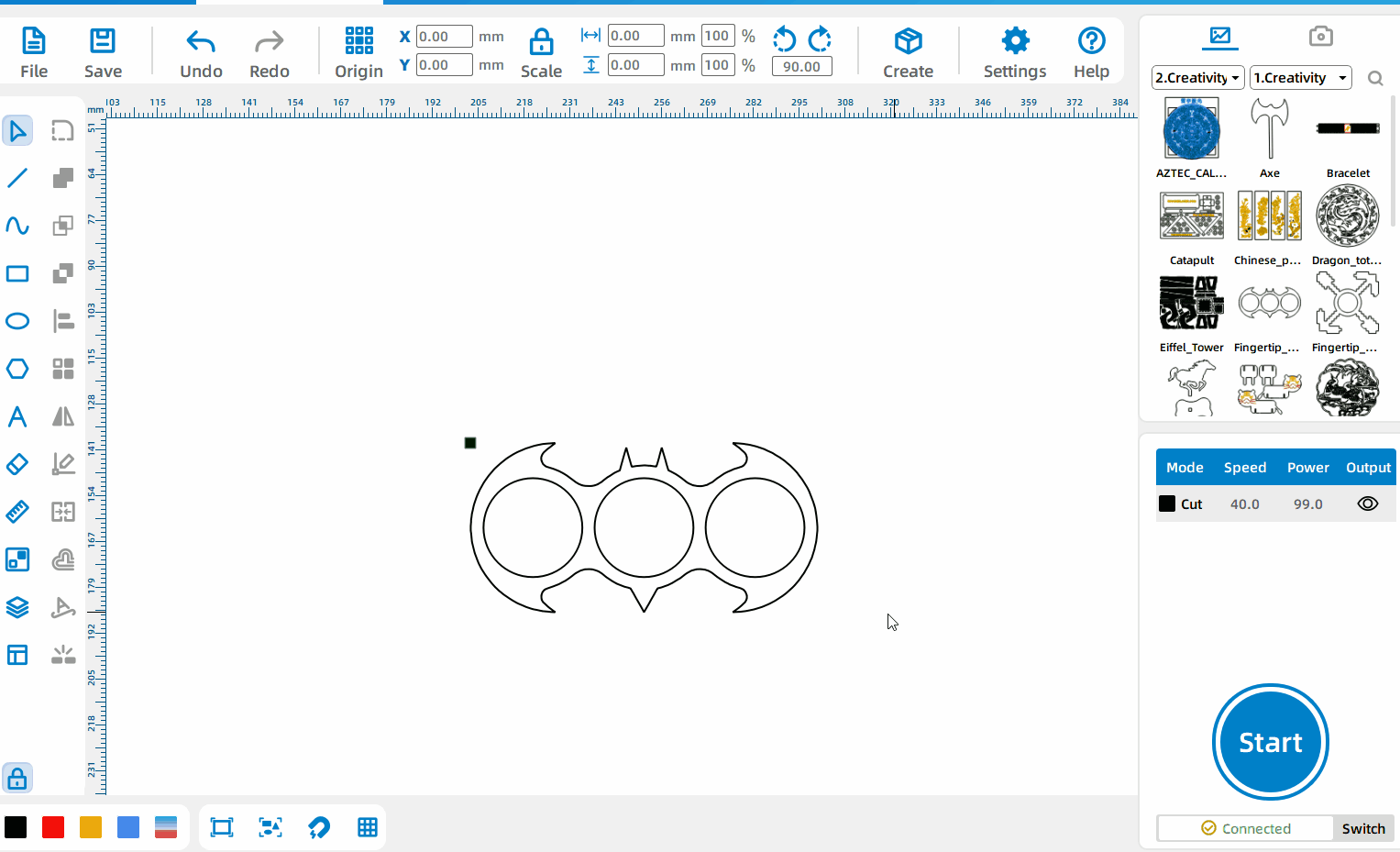Select the rectangle shape tool
The width and height of the screenshot is (1400, 852).
(17, 273)
